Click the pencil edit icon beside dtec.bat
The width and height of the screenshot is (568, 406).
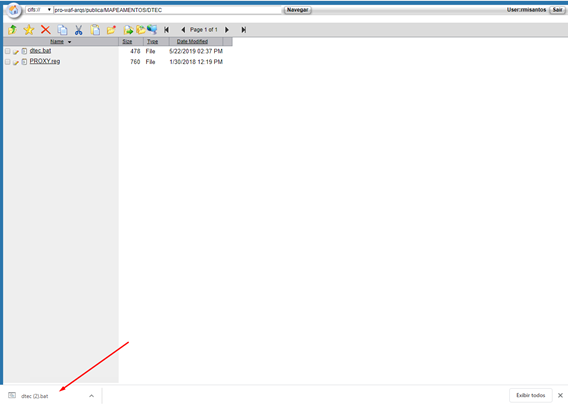point(16,52)
